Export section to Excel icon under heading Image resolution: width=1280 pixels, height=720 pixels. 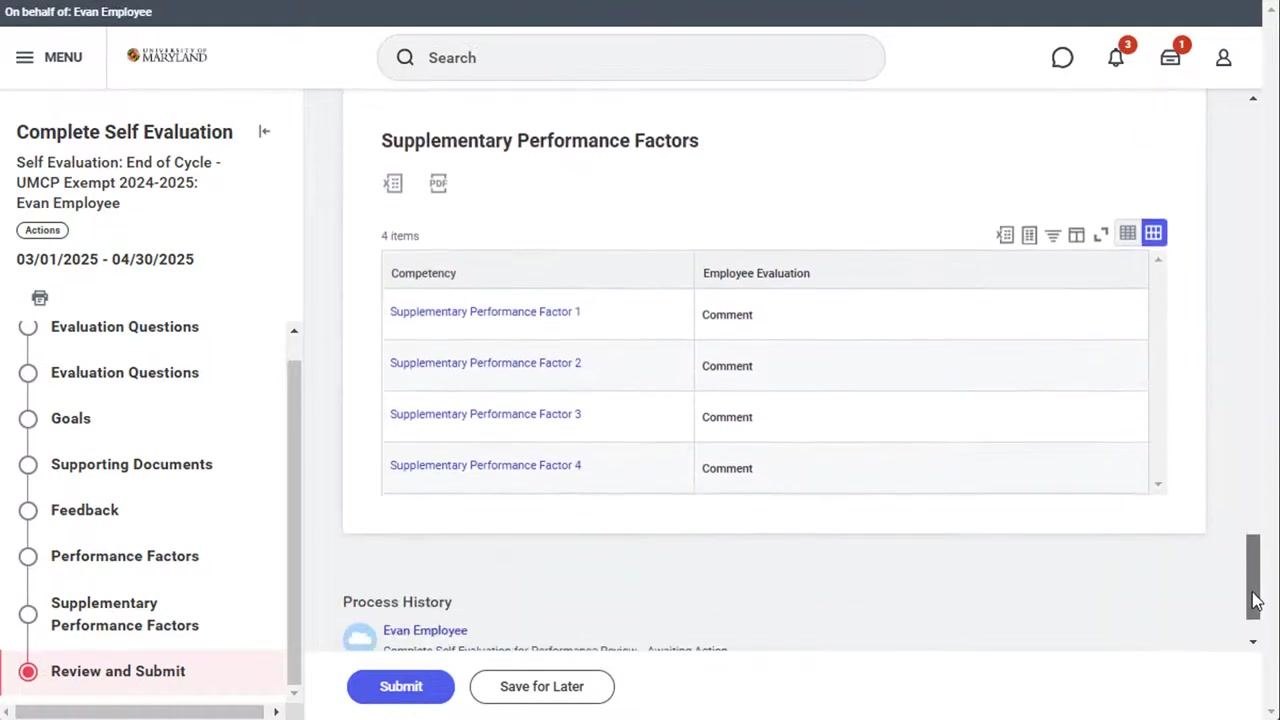coord(393,183)
